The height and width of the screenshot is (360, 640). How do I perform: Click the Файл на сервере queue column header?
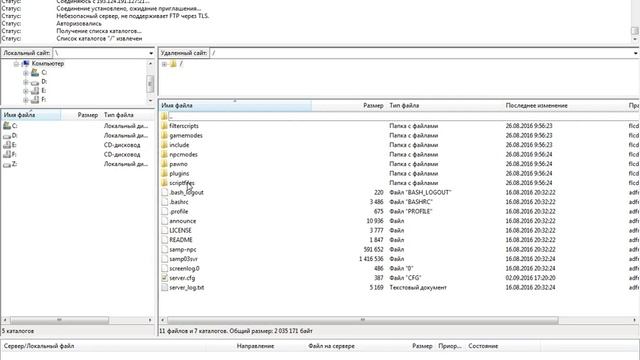pos(331,346)
